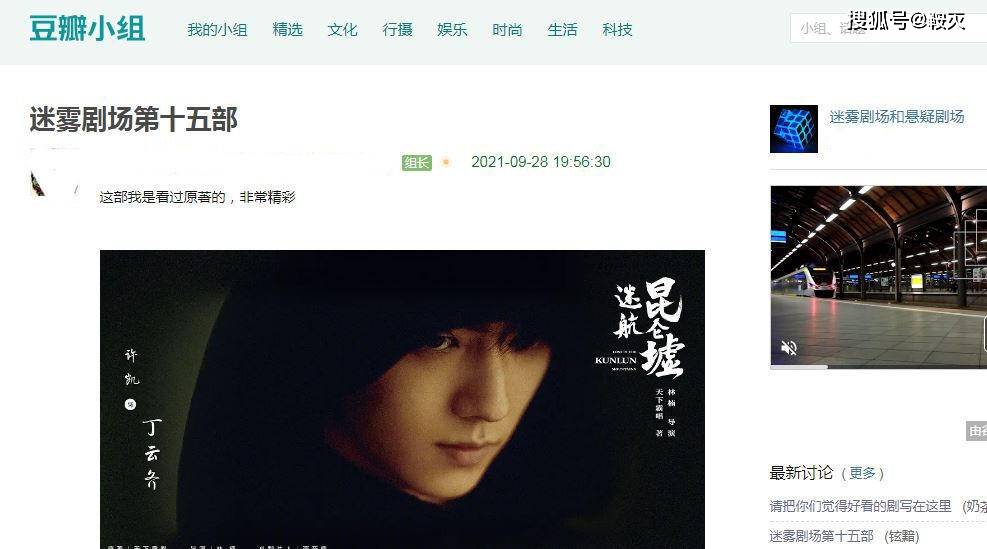Select the 行摄 category

(x=398, y=30)
